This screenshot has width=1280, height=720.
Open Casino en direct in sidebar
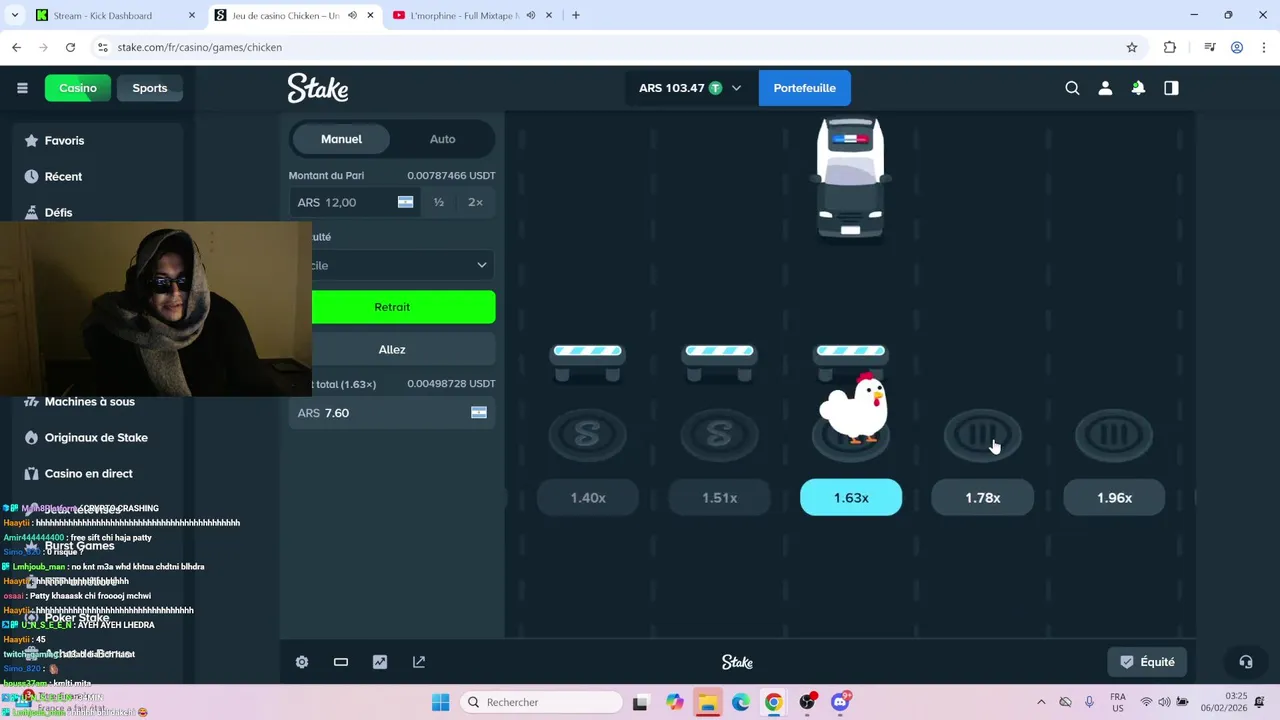tap(98, 474)
